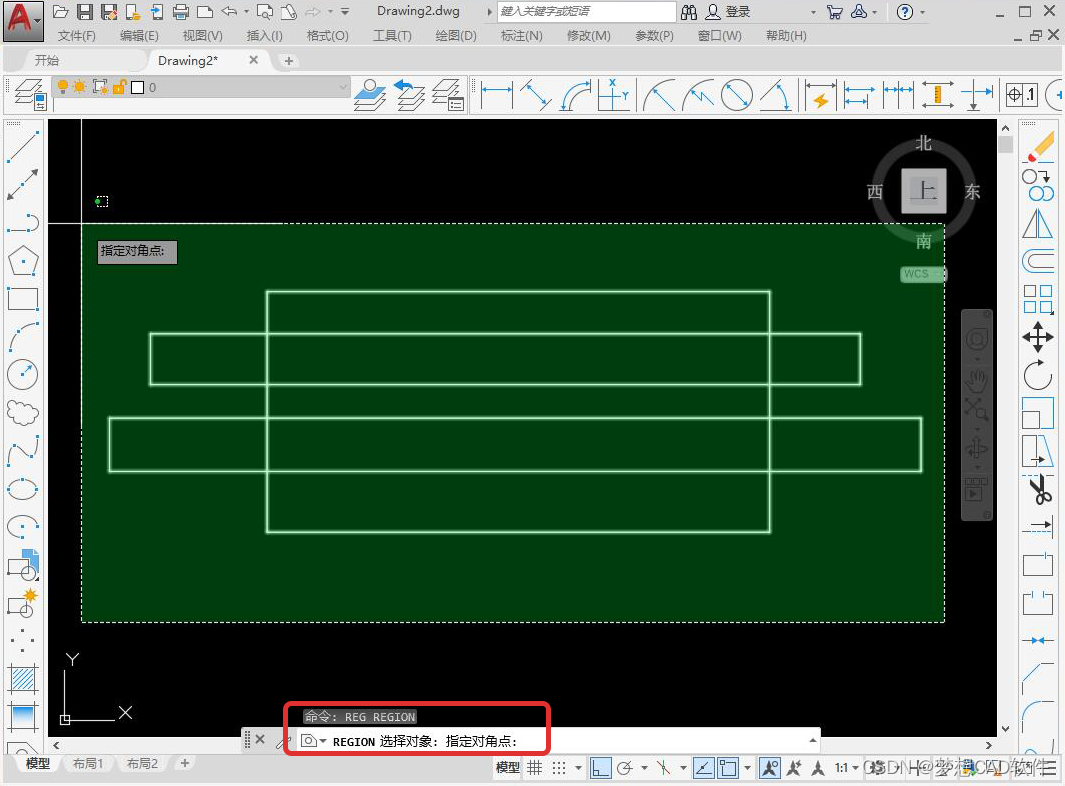The image size is (1065, 786).
Task: Select the Trim scissors tool
Action: coord(1038,489)
